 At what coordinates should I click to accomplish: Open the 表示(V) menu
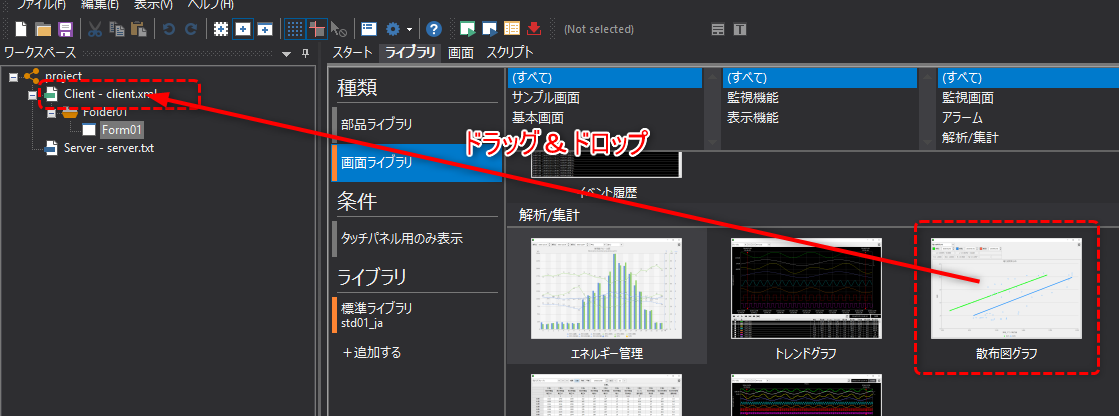[x=153, y=4]
